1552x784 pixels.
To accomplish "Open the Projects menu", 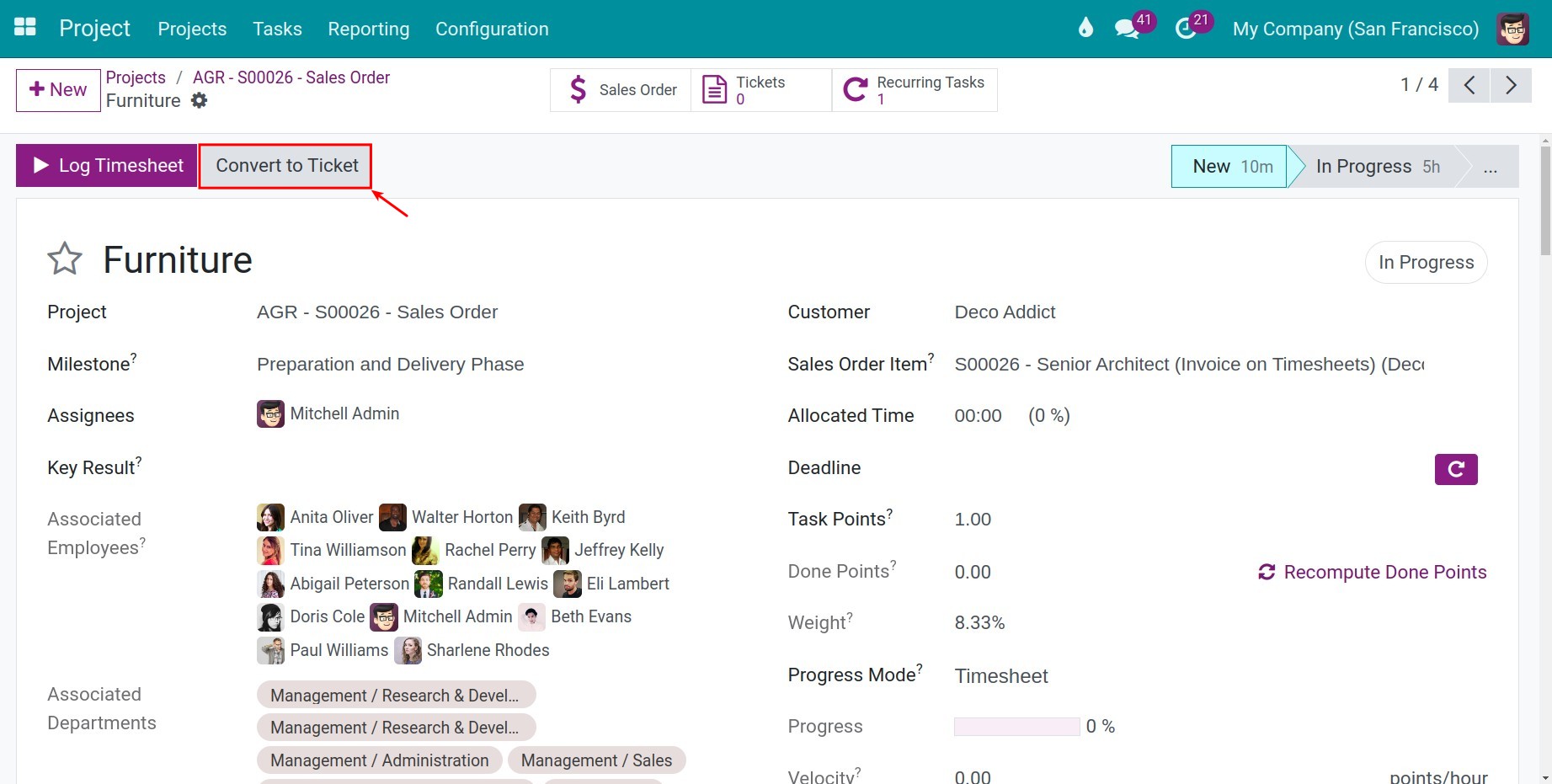I will click(x=192, y=29).
